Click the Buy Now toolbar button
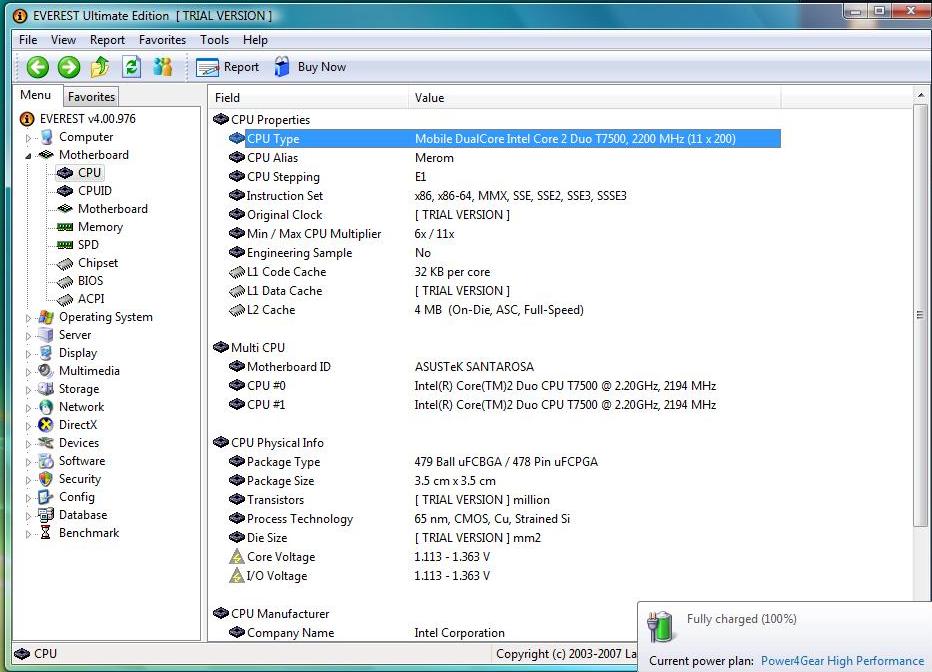The image size is (932, 672). (x=310, y=67)
